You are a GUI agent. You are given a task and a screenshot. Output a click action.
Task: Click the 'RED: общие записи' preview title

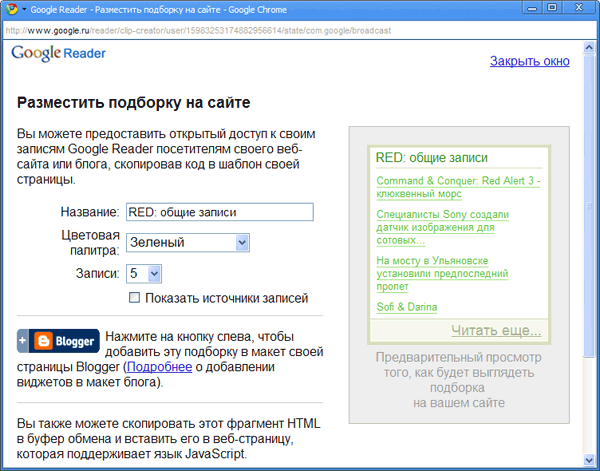click(x=432, y=158)
